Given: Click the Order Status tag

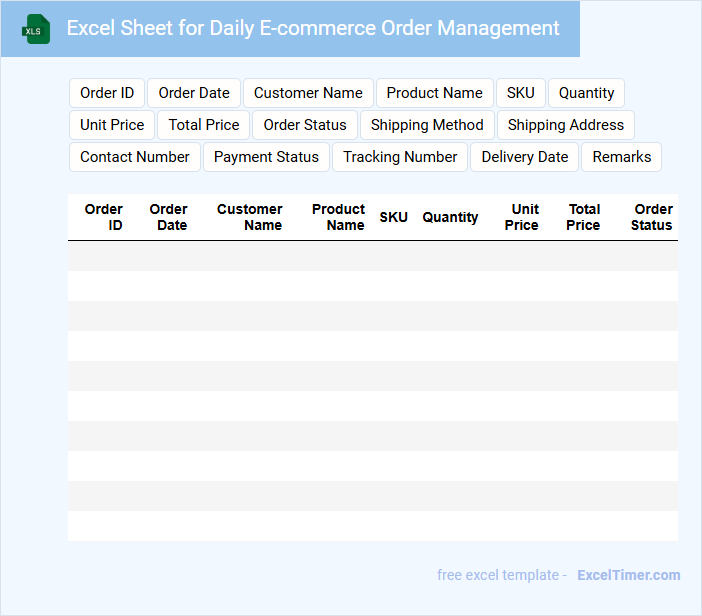Looking at the screenshot, I should (305, 125).
